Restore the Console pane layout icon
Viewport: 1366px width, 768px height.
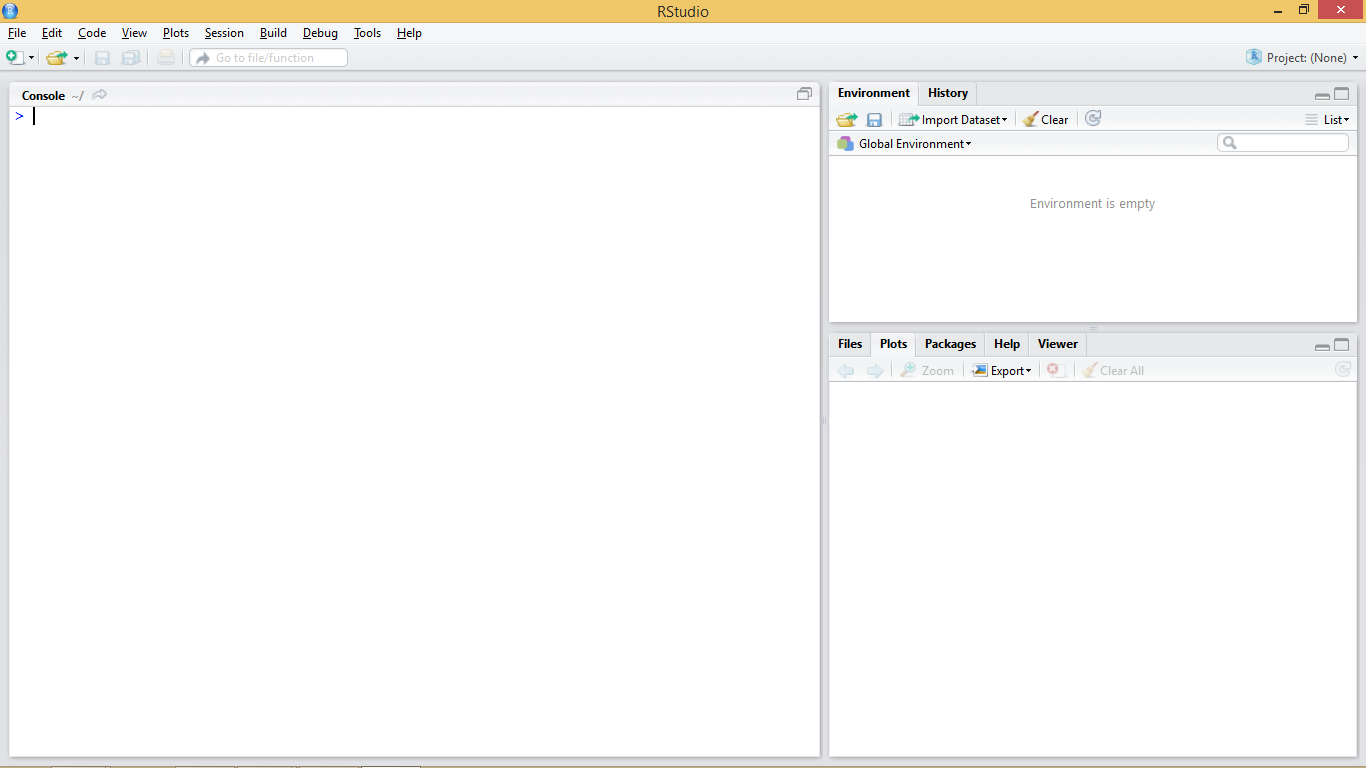point(804,94)
